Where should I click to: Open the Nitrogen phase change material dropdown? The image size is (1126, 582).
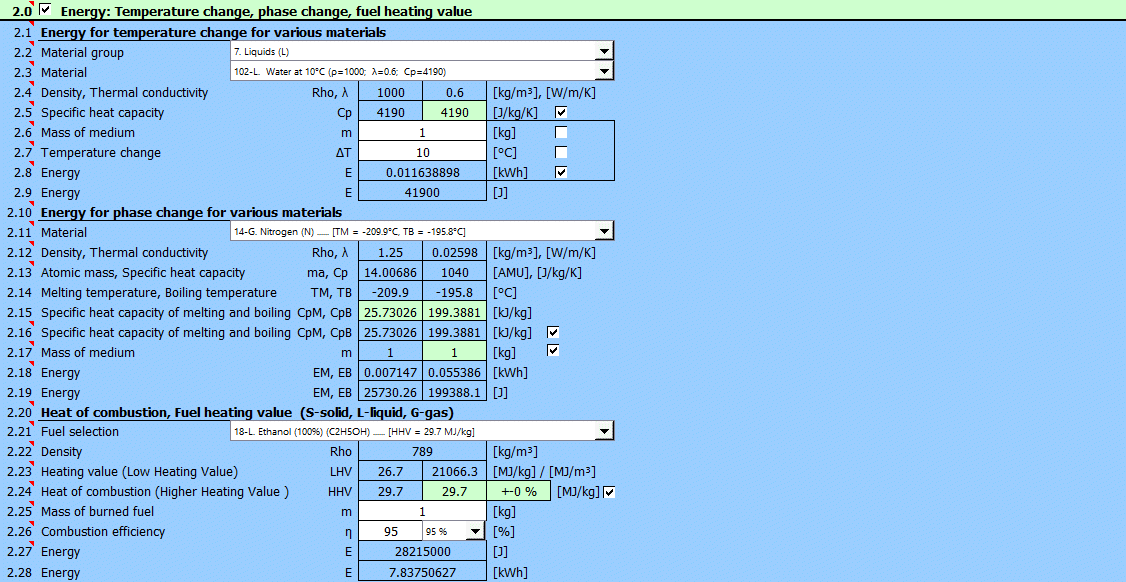coord(603,232)
